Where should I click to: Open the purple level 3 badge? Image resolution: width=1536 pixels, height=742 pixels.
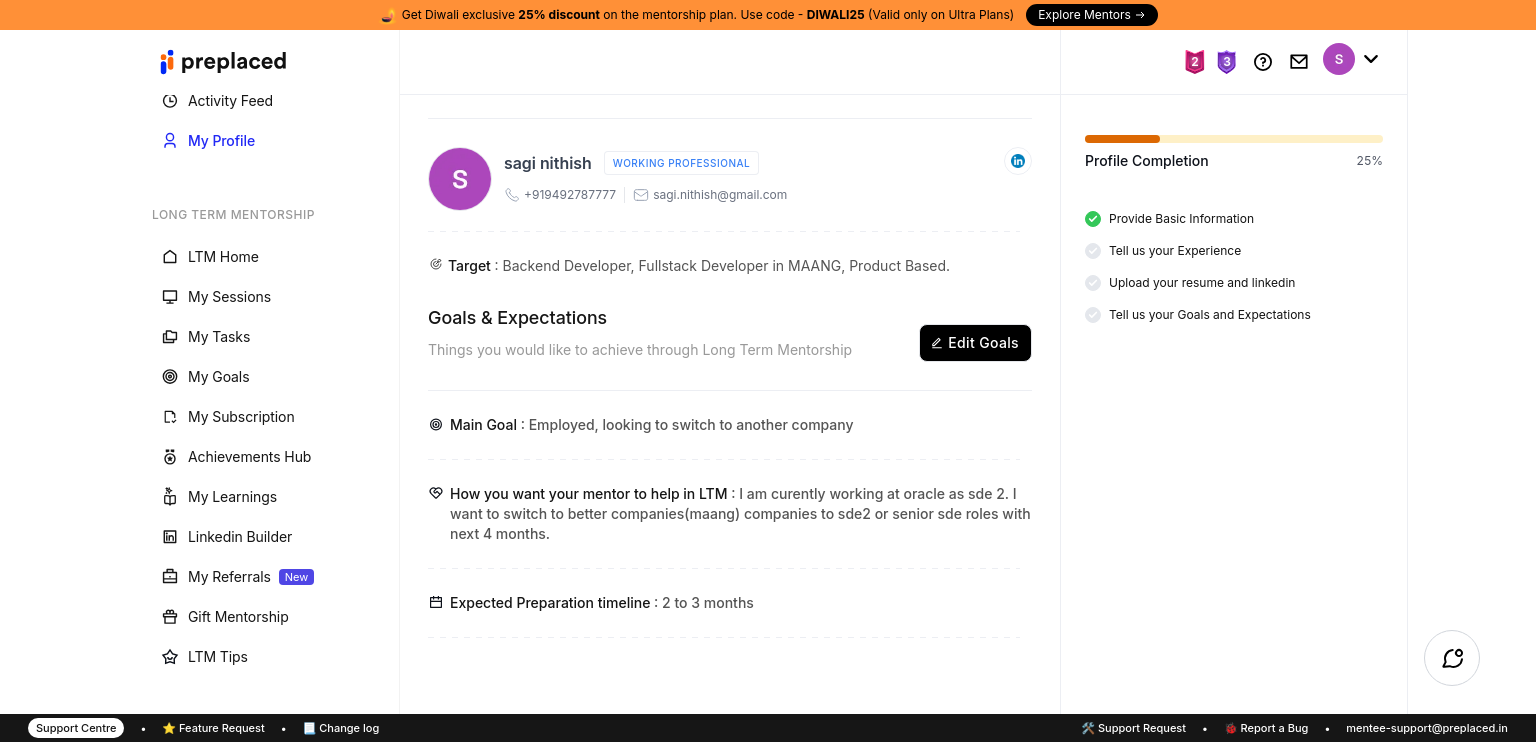(1227, 62)
